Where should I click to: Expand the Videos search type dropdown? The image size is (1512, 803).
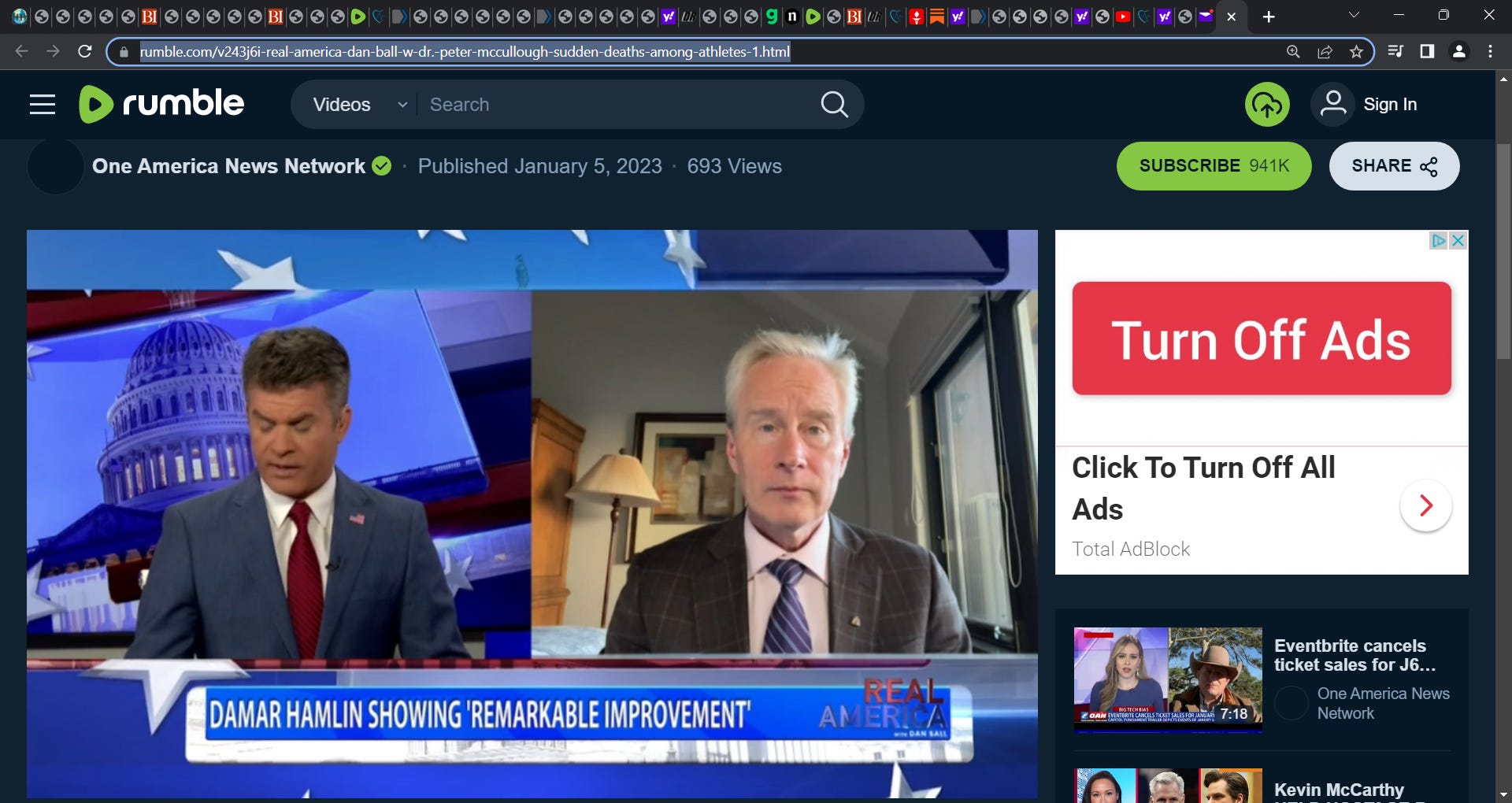[x=359, y=105]
